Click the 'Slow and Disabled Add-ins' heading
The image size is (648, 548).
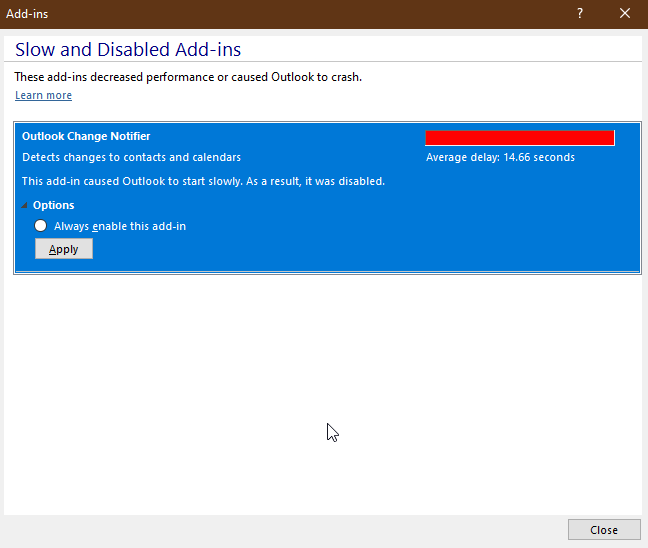(128, 50)
